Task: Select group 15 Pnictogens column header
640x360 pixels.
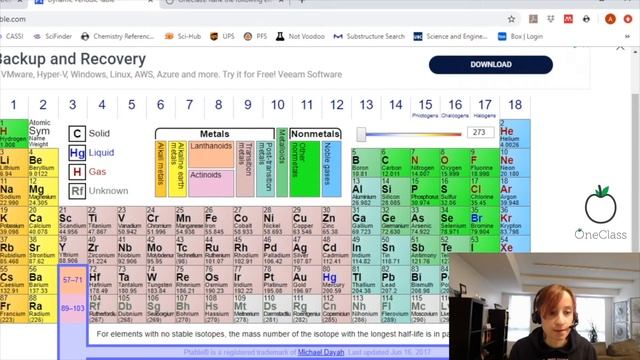Action: coord(425,107)
